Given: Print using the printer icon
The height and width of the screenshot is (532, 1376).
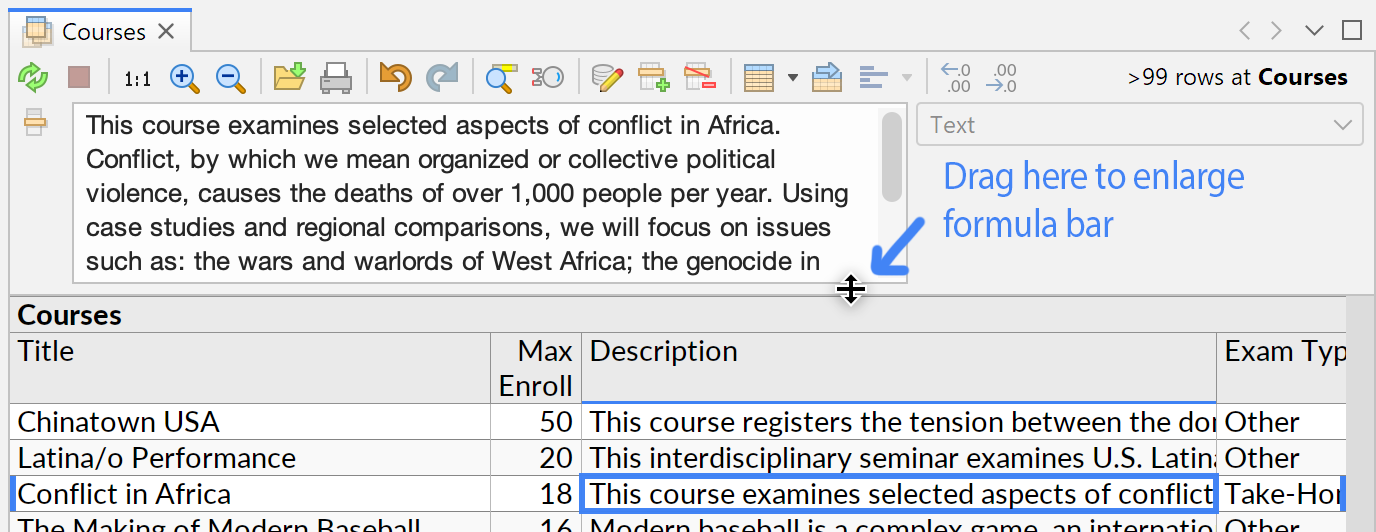Looking at the screenshot, I should pyautogui.click(x=336, y=77).
